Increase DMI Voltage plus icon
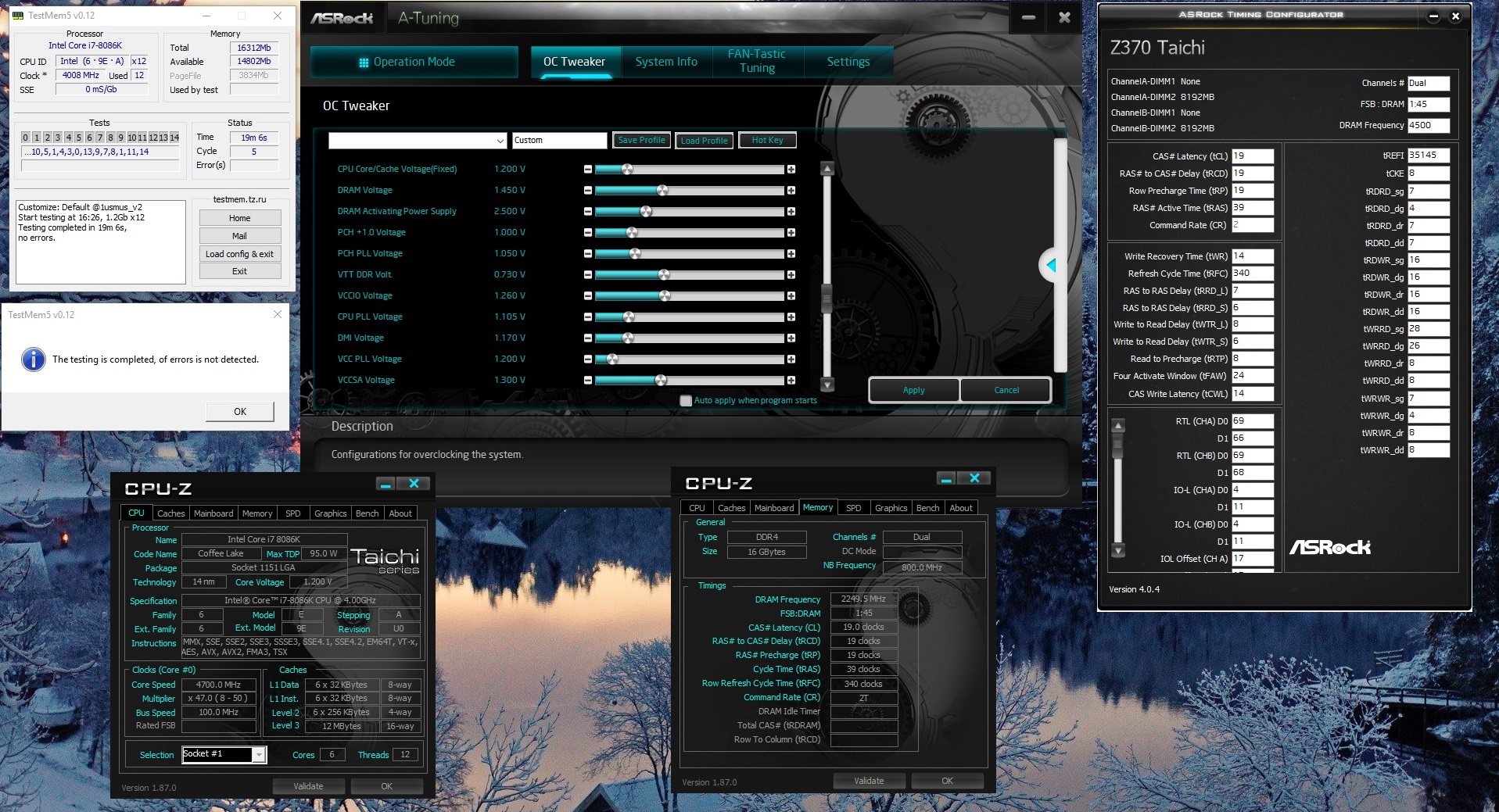The image size is (1499, 812). click(791, 338)
